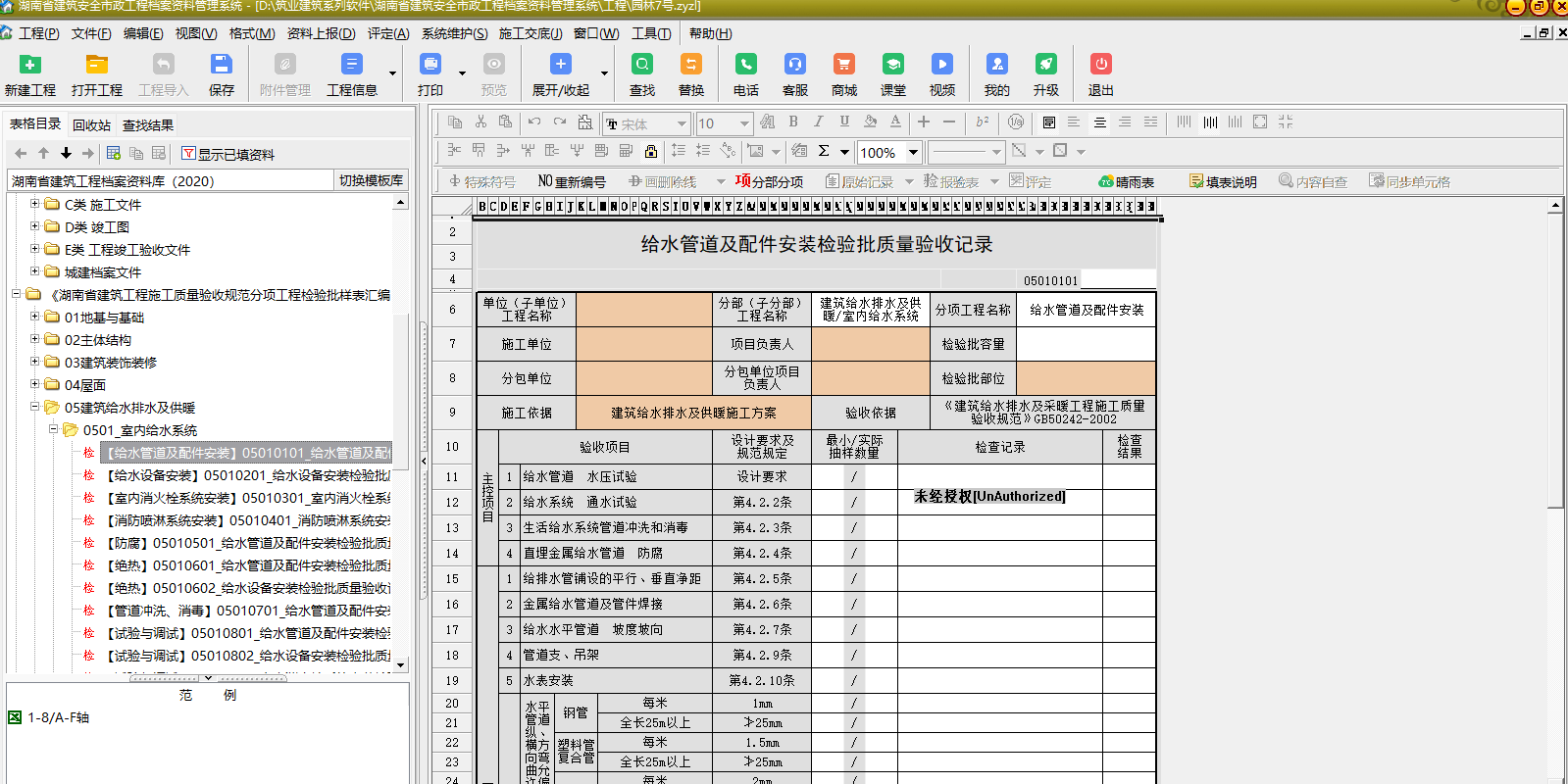Screen dimensions: 1568x784
Task: Click the undo arrow icon
Action: click(534, 122)
